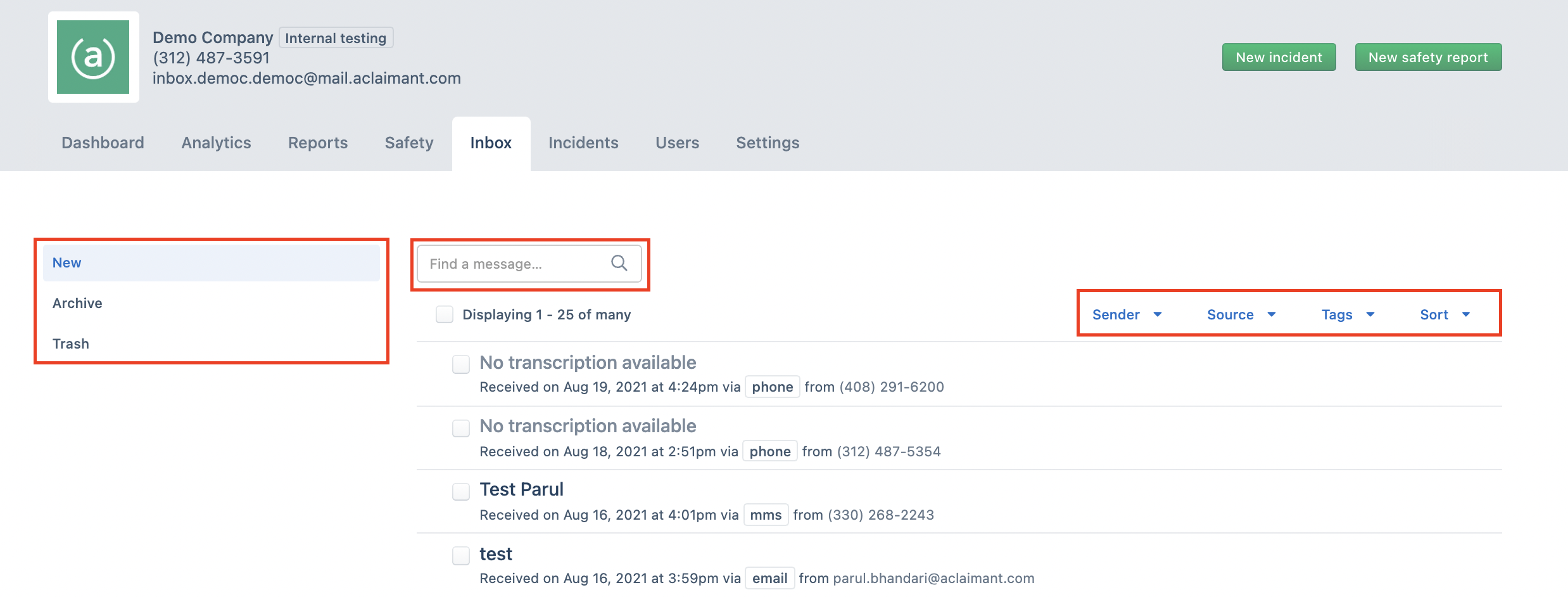Select the New folder in sidebar

[x=212, y=262]
